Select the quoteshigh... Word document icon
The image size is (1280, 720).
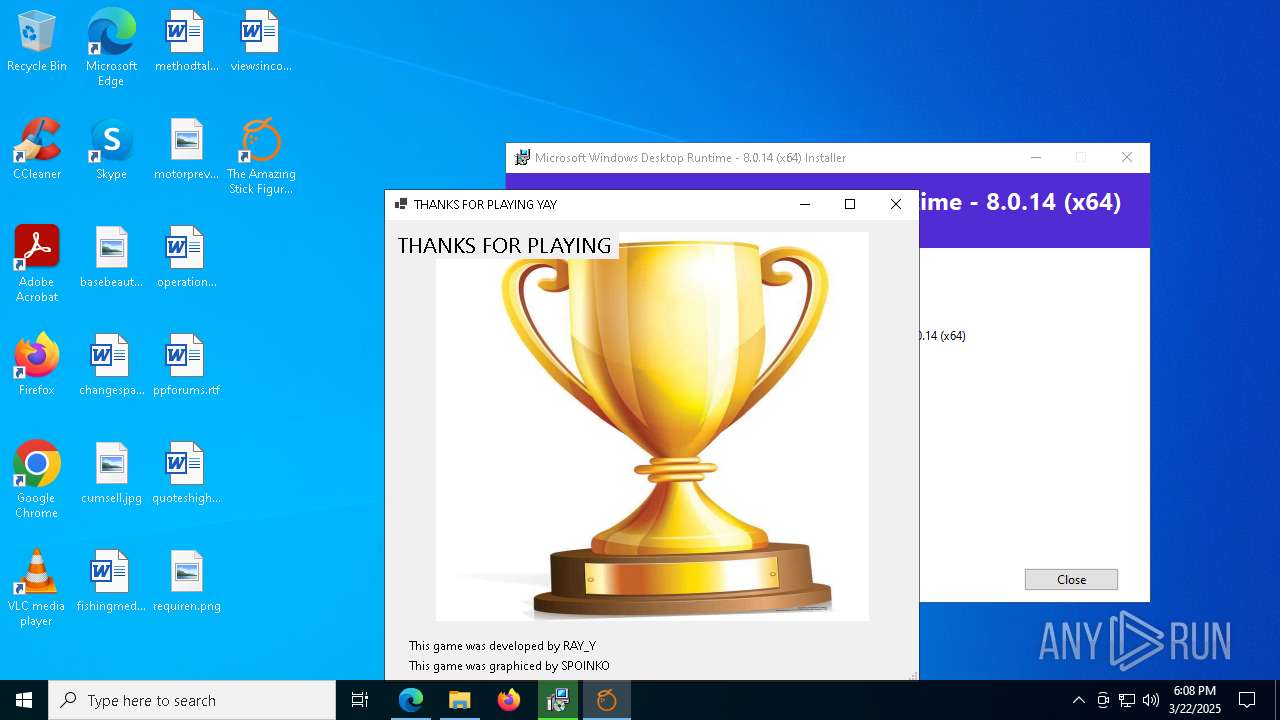(186, 474)
